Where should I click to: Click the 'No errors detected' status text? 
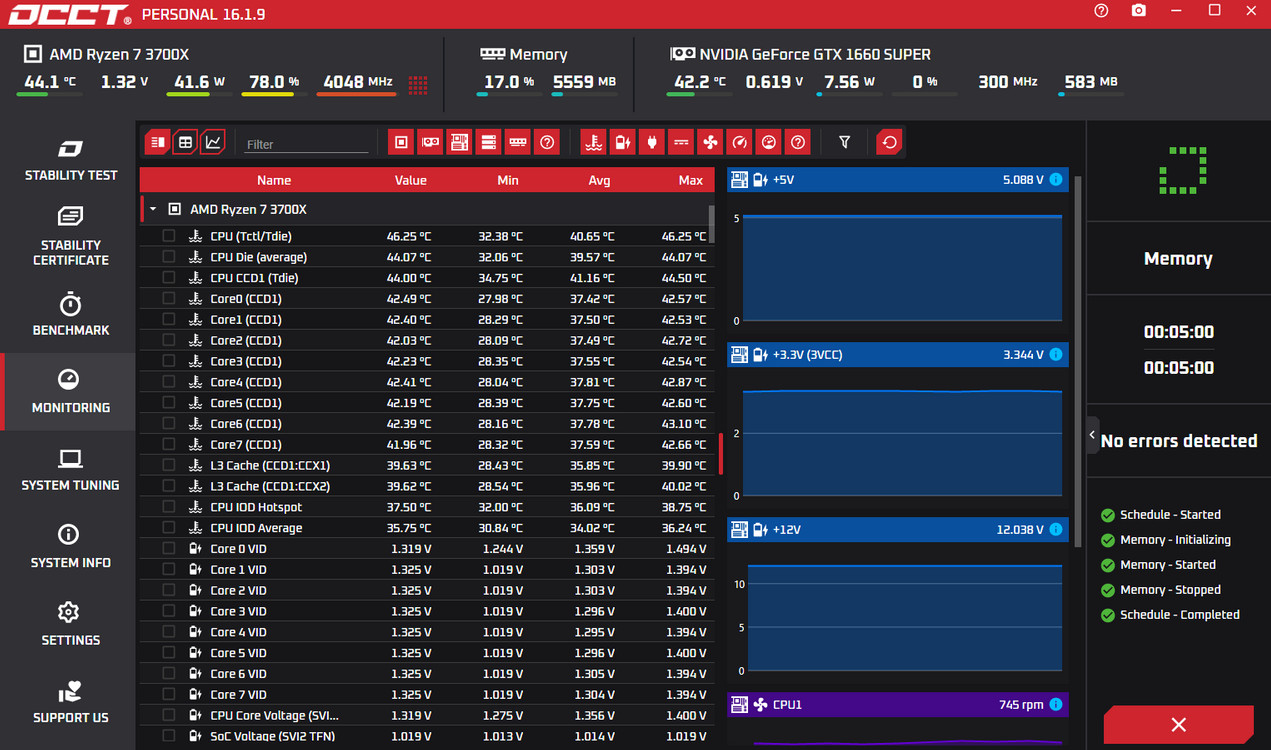(1179, 441)
